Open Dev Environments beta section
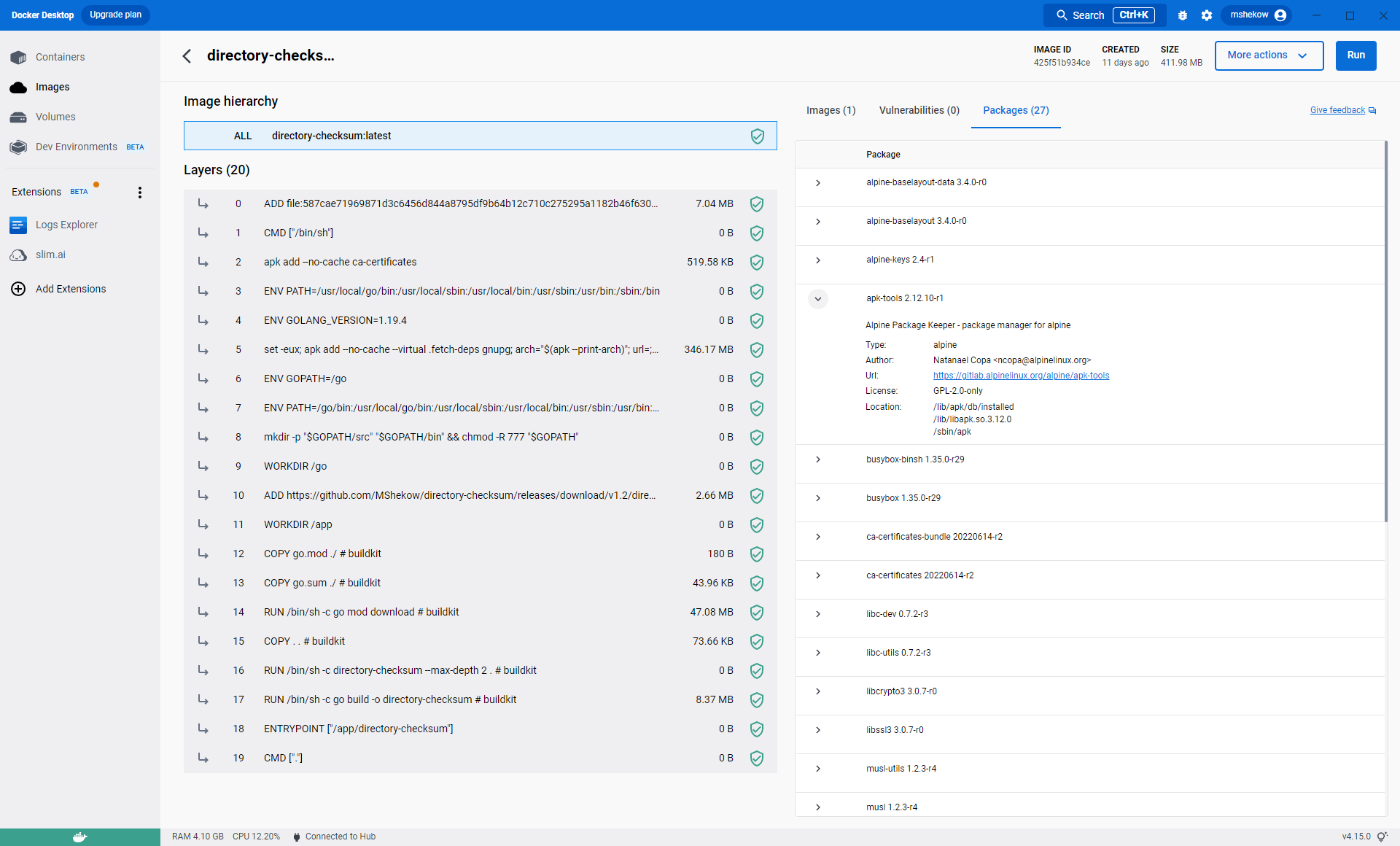The width and height of the screenshot is (1400, 846). pos(77,147)
